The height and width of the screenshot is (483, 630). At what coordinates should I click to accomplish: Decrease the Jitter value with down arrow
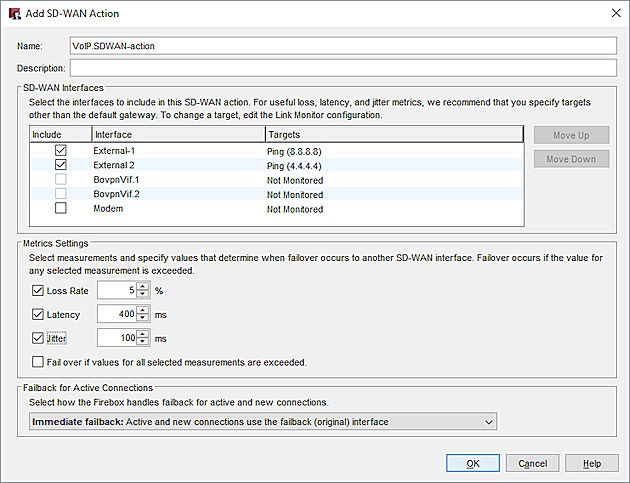click(x=143, y=344)
